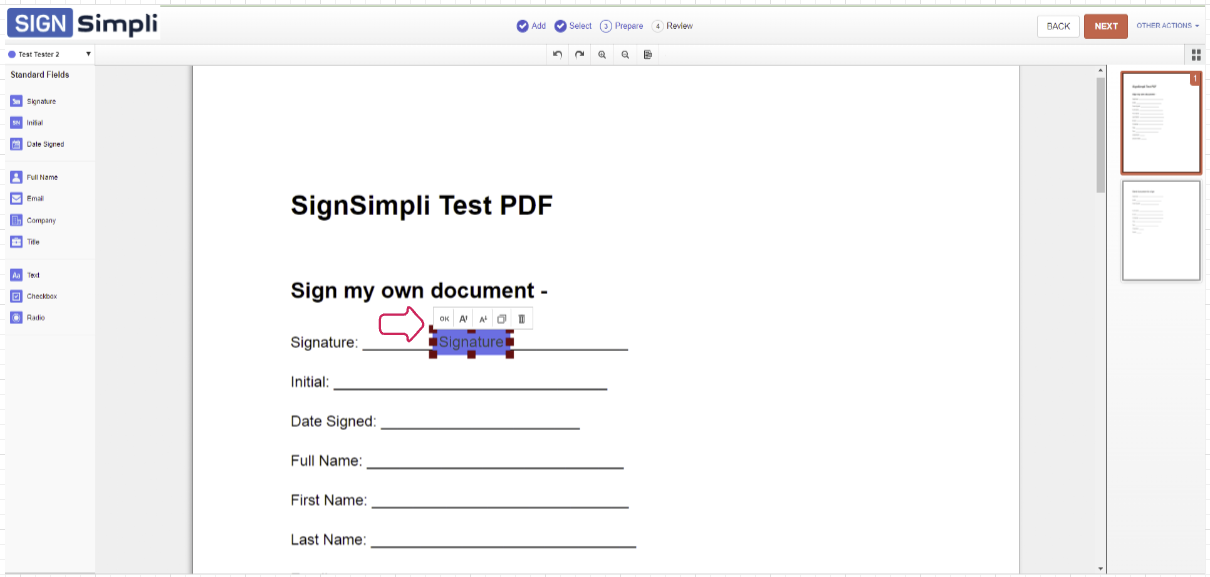Delete the selected Signature field
This screenshot has width=1210, height=577.
(521, 319)
